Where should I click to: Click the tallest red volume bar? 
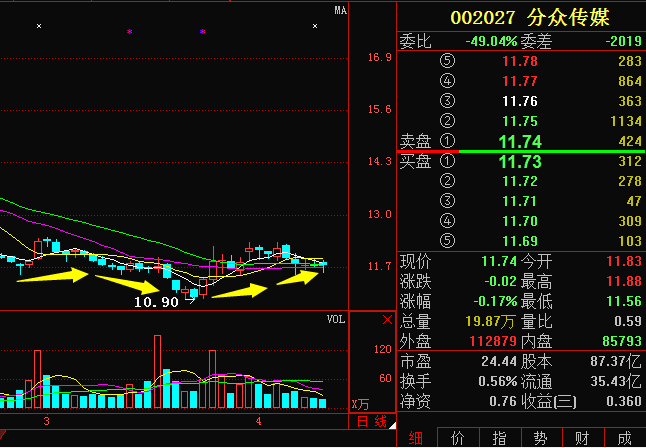[157, 372]
